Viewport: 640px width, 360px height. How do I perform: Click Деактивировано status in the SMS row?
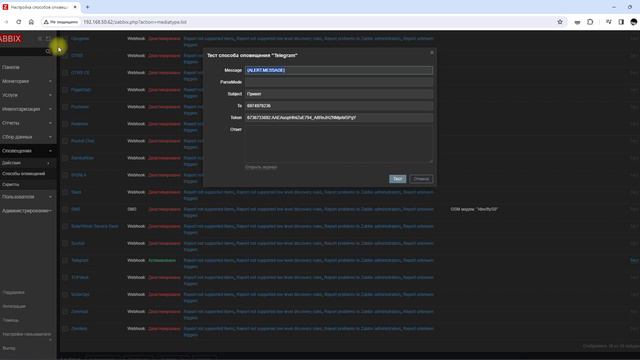[164, 209]
